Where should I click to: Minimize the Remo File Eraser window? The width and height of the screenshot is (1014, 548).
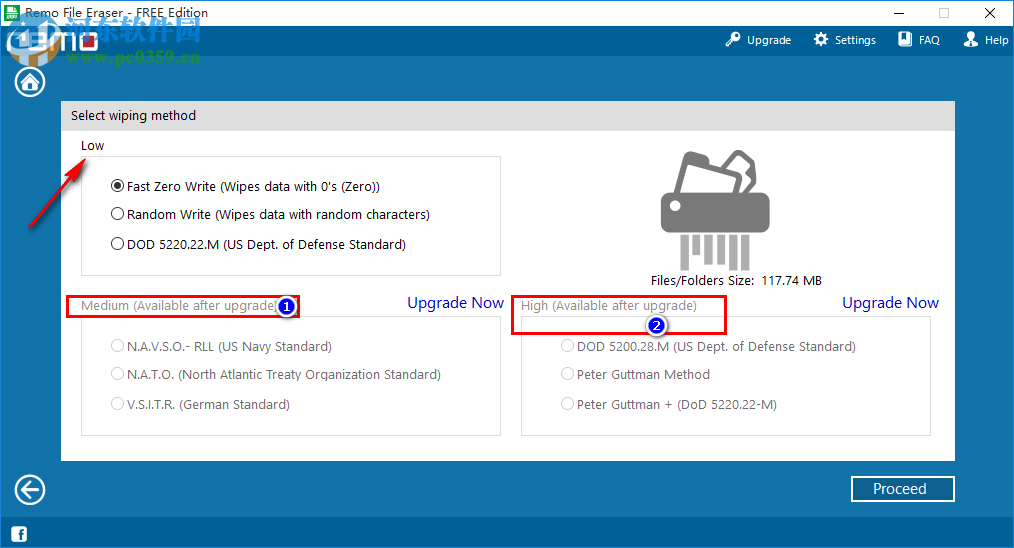tap(899, 13)
